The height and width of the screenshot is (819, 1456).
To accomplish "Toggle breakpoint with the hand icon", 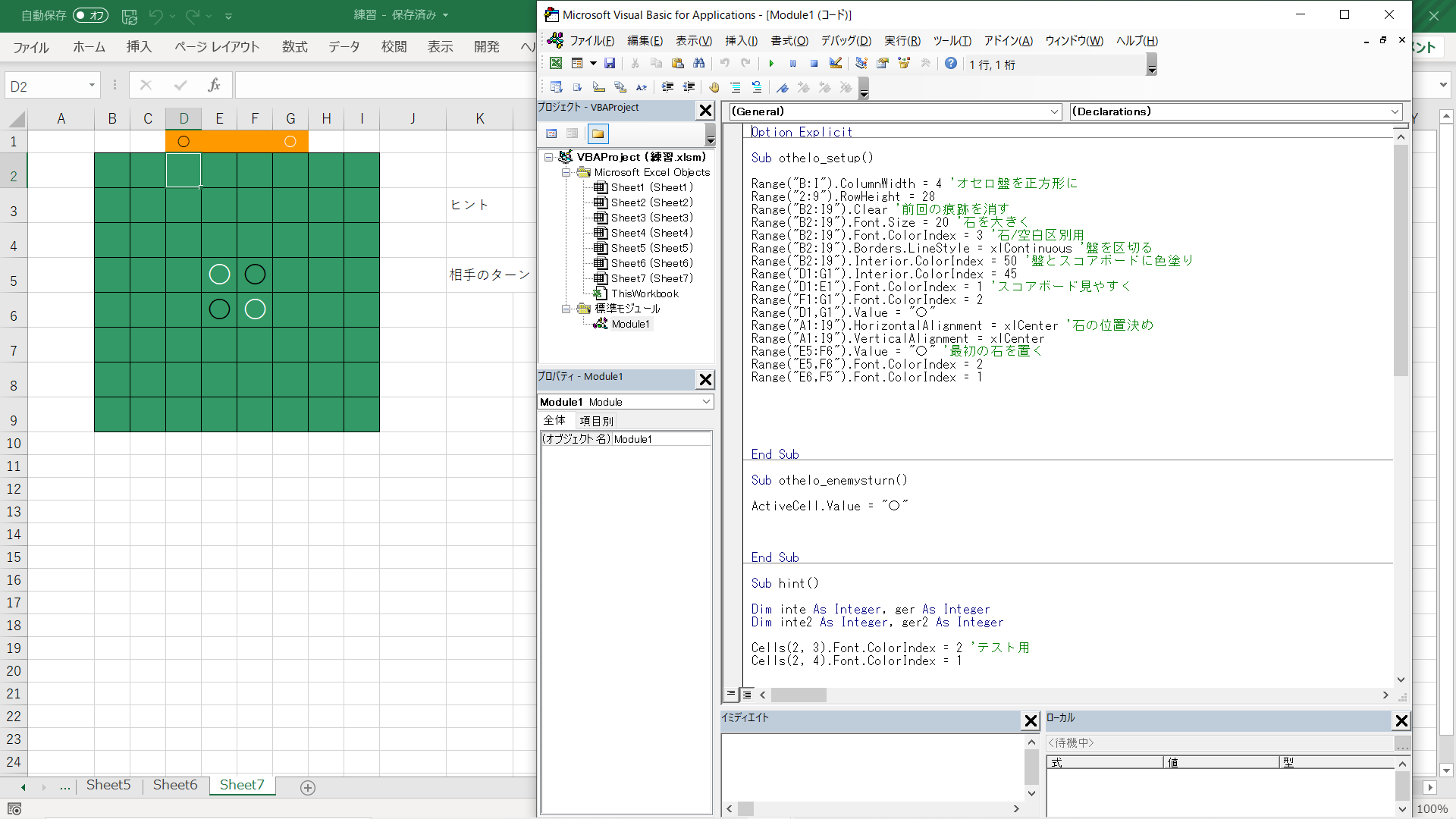I will [714, 88].
